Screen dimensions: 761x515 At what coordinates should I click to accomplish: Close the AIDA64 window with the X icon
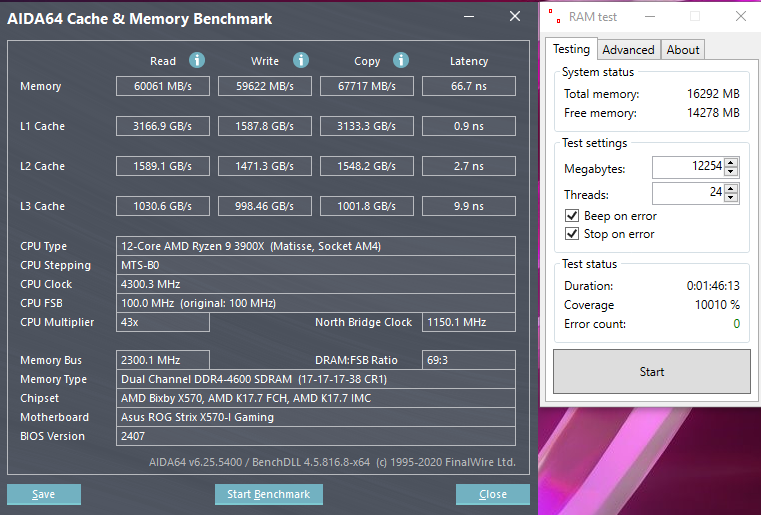coord(515,17)
